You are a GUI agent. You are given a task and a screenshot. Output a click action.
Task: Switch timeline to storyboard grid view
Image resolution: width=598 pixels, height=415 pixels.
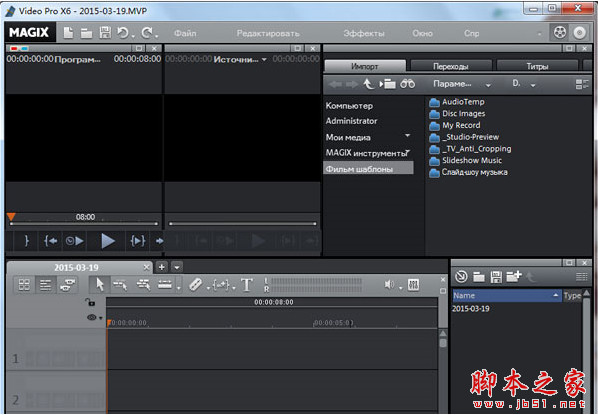point(24,285)
